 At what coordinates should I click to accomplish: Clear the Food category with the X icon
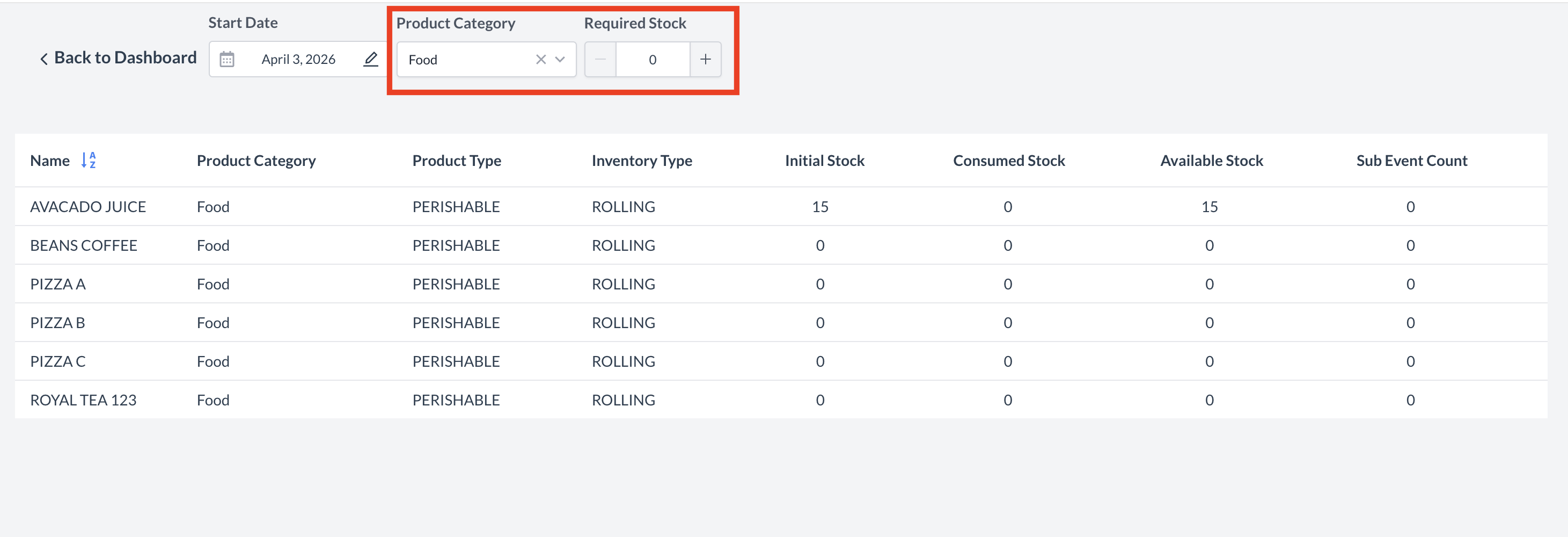[540, 59]
